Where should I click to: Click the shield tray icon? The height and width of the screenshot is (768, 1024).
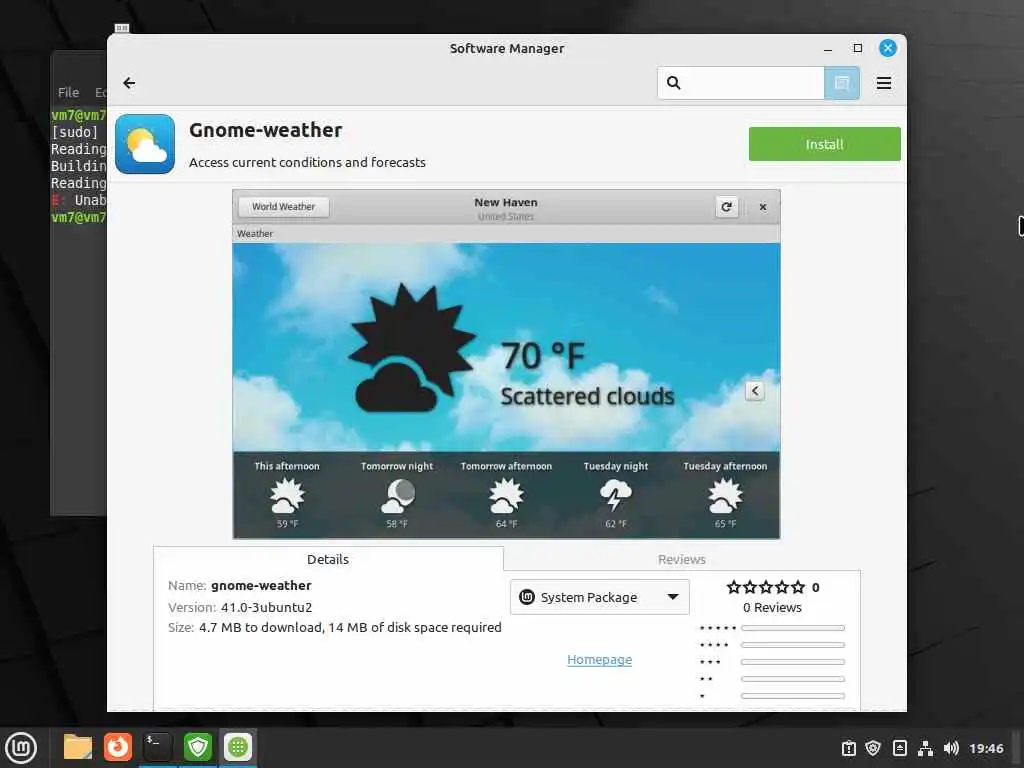click(873, 748)
